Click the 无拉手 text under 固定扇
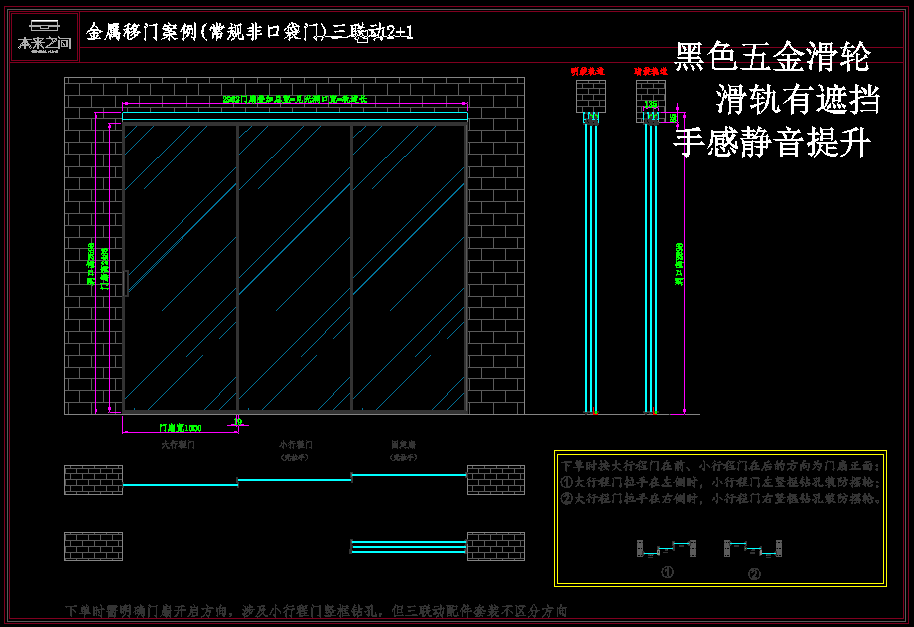Image resolution: width=914 pixels, height=627 pixels. tap(403, 458)
